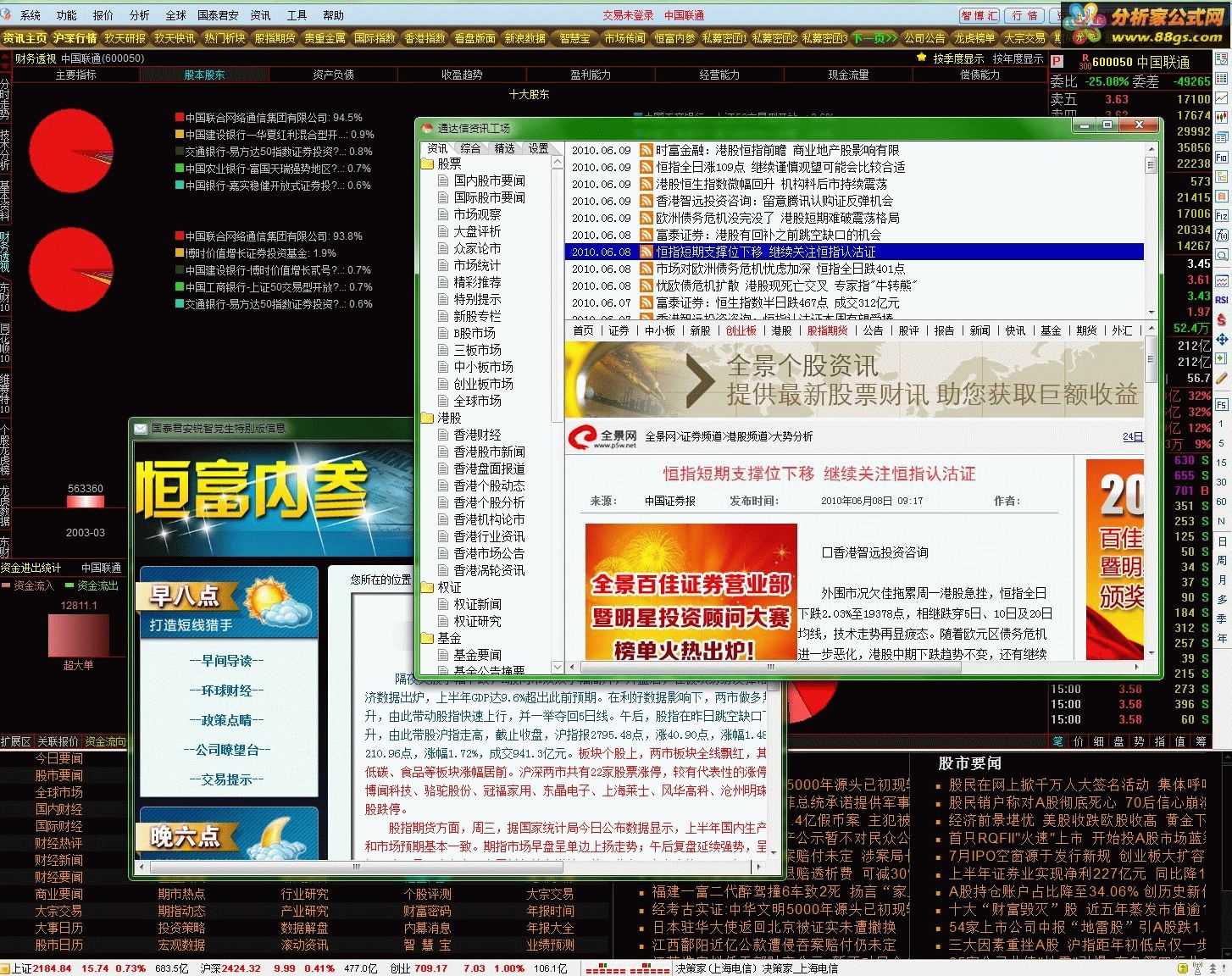
Task: Select 资金流向 tab at bottom left panel
Action: click(105, 741)
